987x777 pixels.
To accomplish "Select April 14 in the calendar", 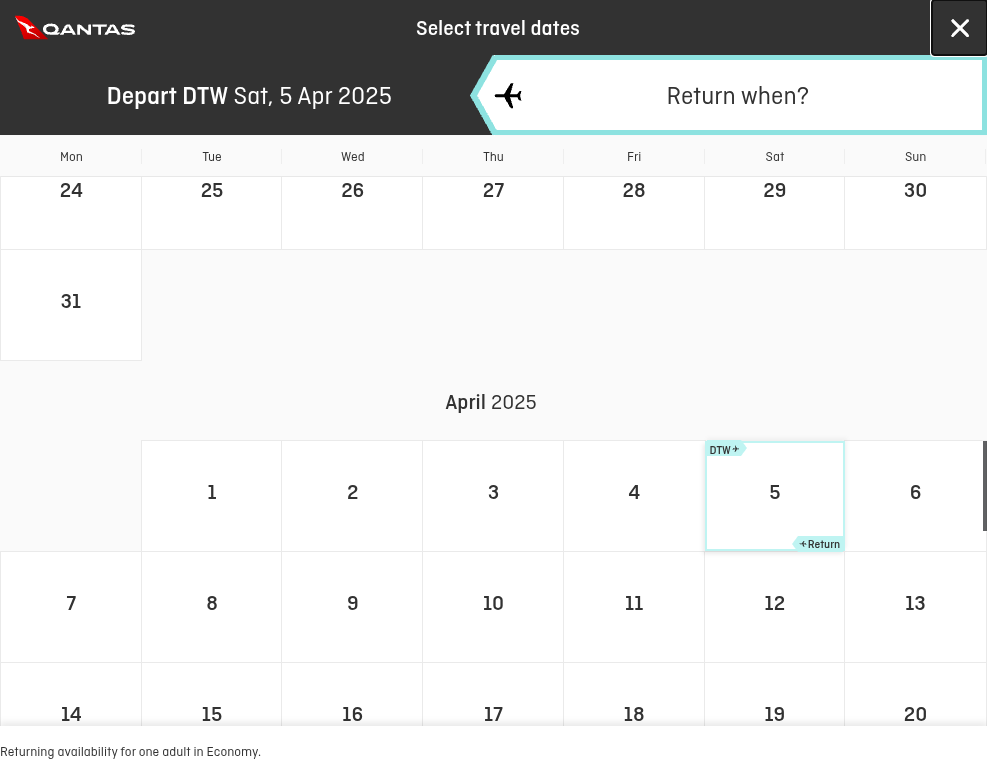I will pos(71,695).
